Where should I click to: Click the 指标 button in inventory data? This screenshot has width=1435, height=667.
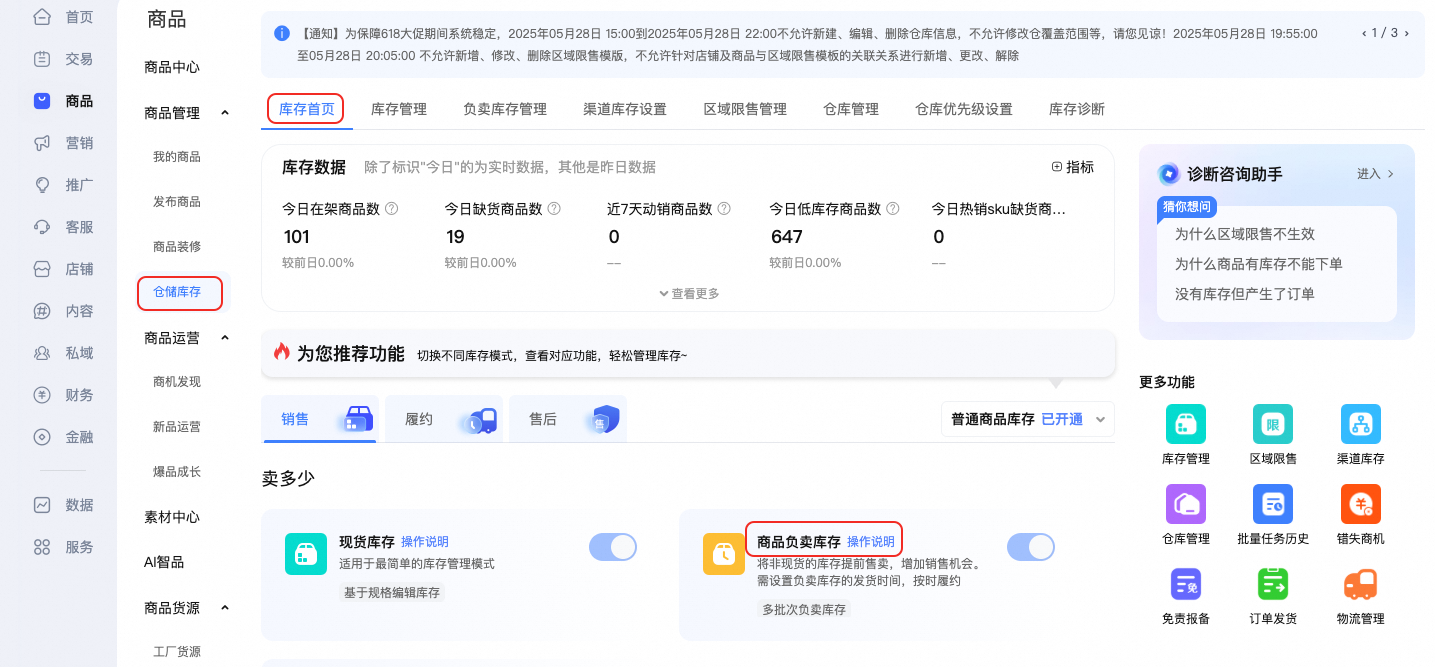click(x=1072, y=167)
